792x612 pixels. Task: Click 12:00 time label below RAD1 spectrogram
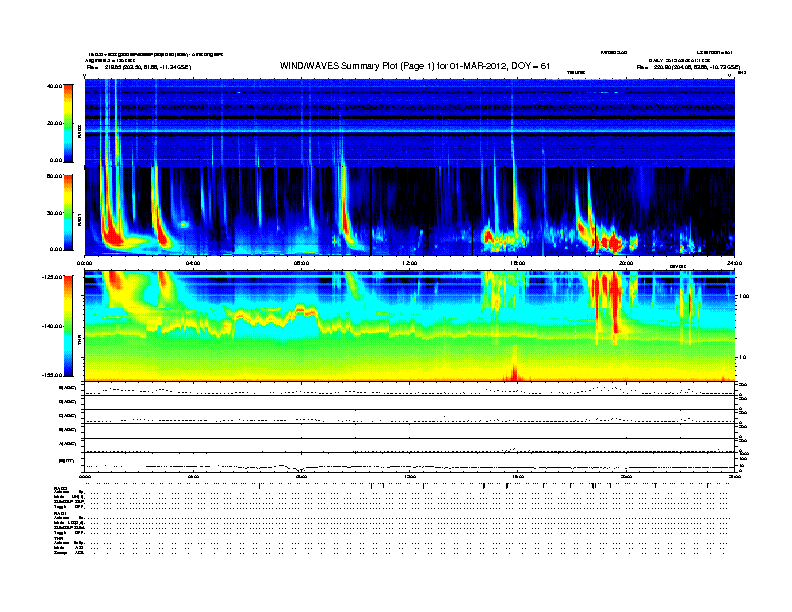point(410,263)
